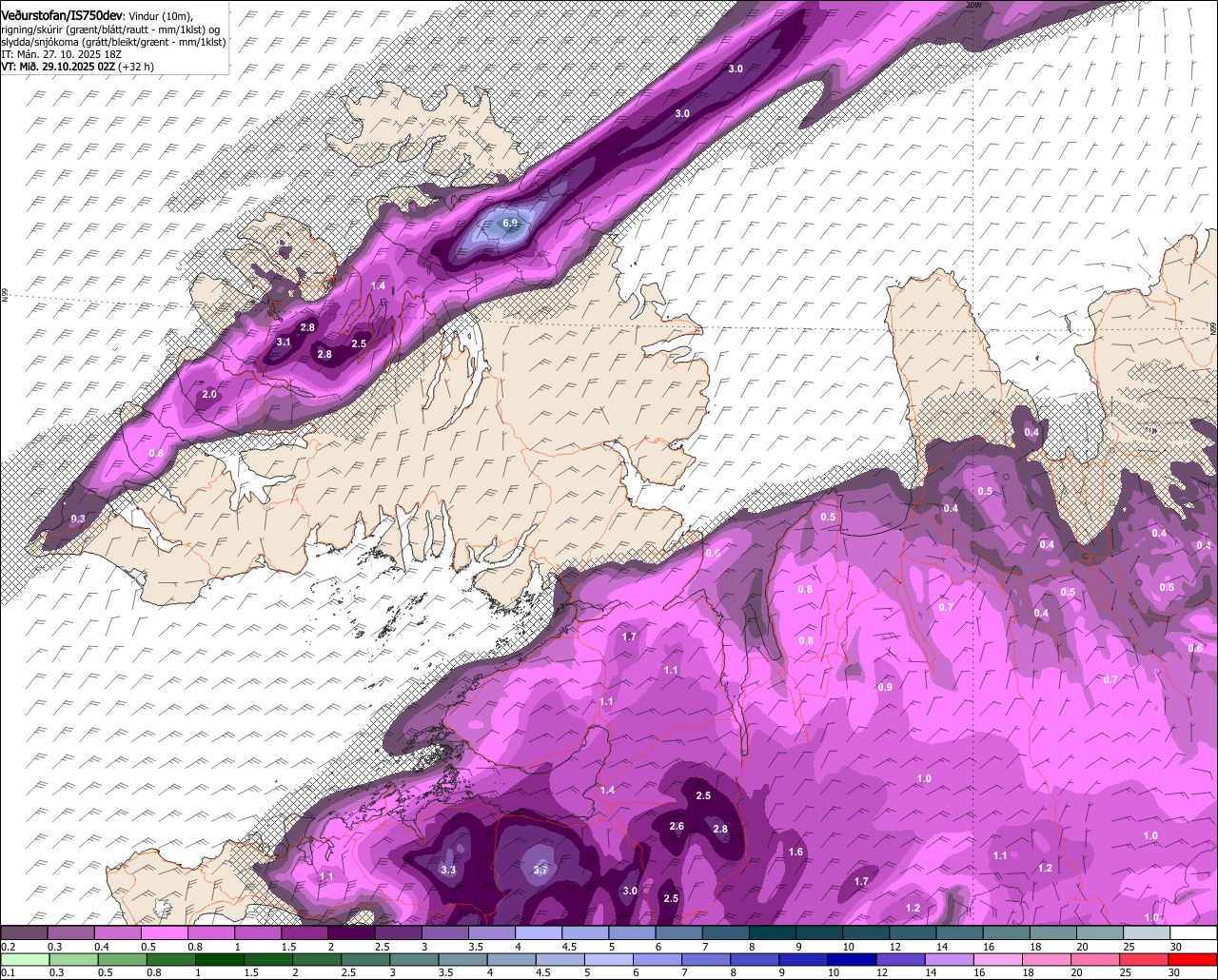Pick the darkest purple 2 swatch in the upper legend

pos(350,932)
